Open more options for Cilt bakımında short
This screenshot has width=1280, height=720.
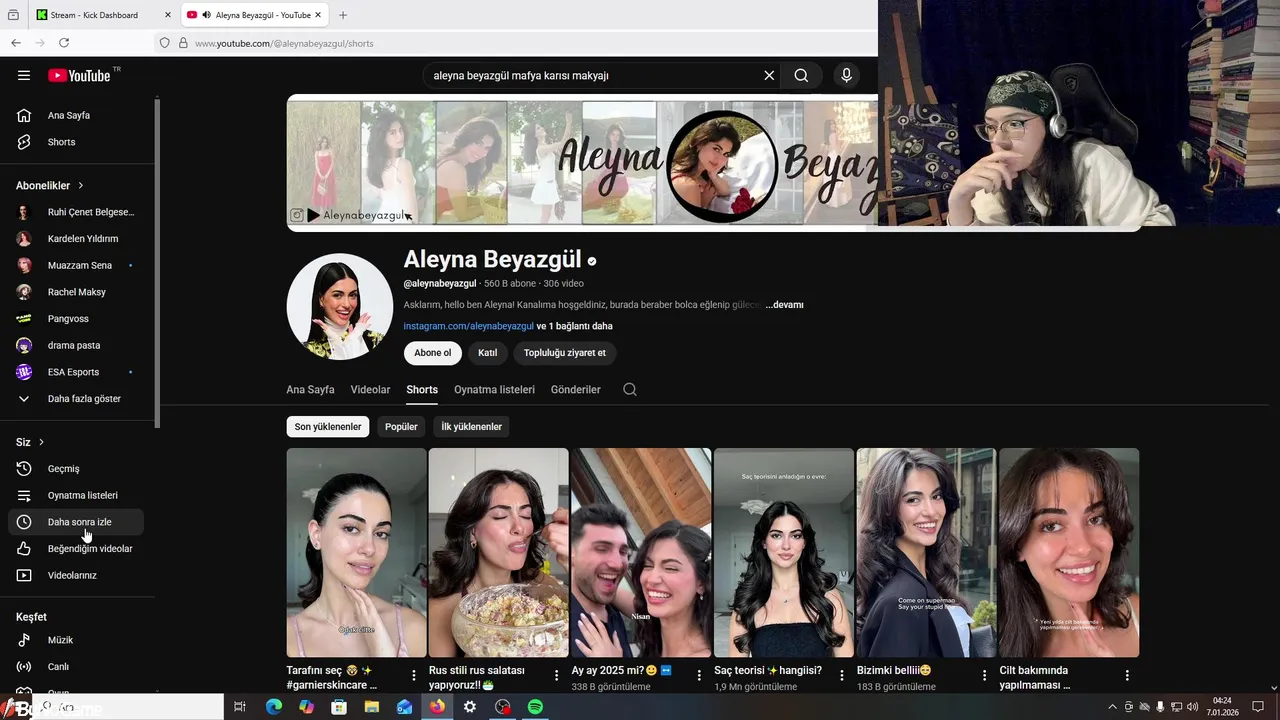[x=1127, y=676]
